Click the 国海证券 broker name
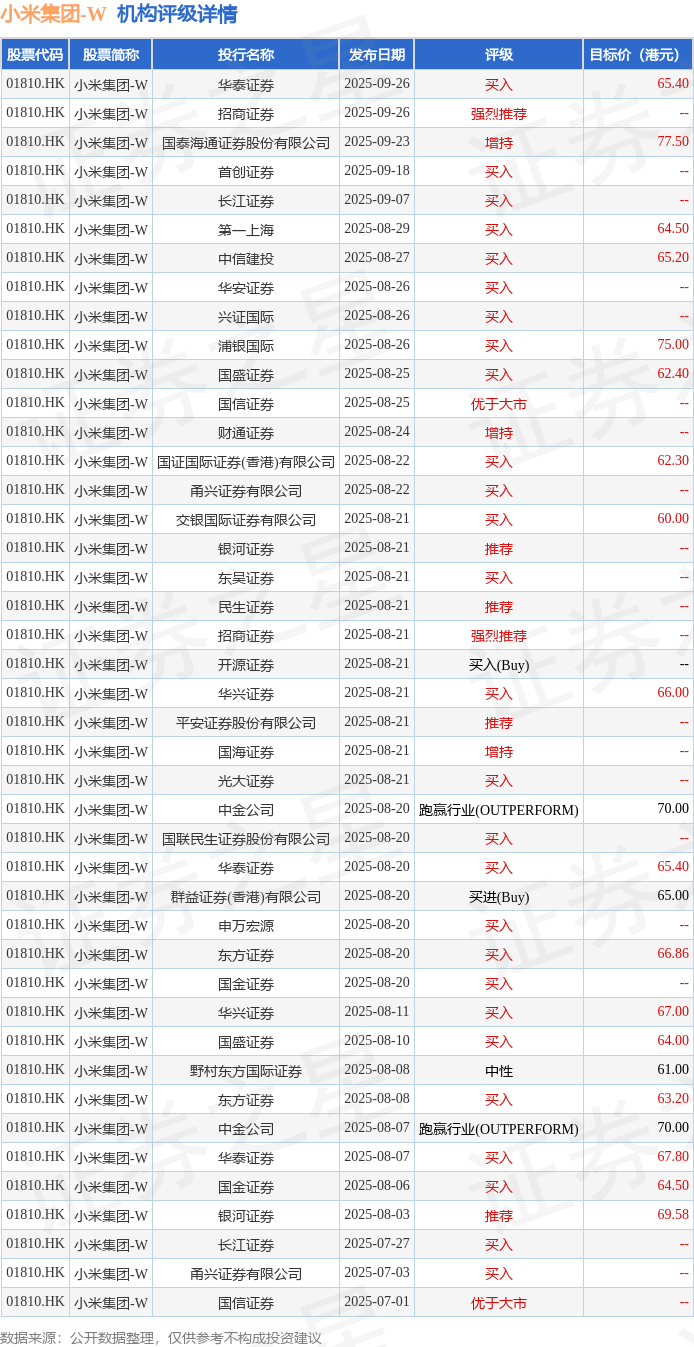The height and width of the screenshot is (1347, 694). pos(246,752)
